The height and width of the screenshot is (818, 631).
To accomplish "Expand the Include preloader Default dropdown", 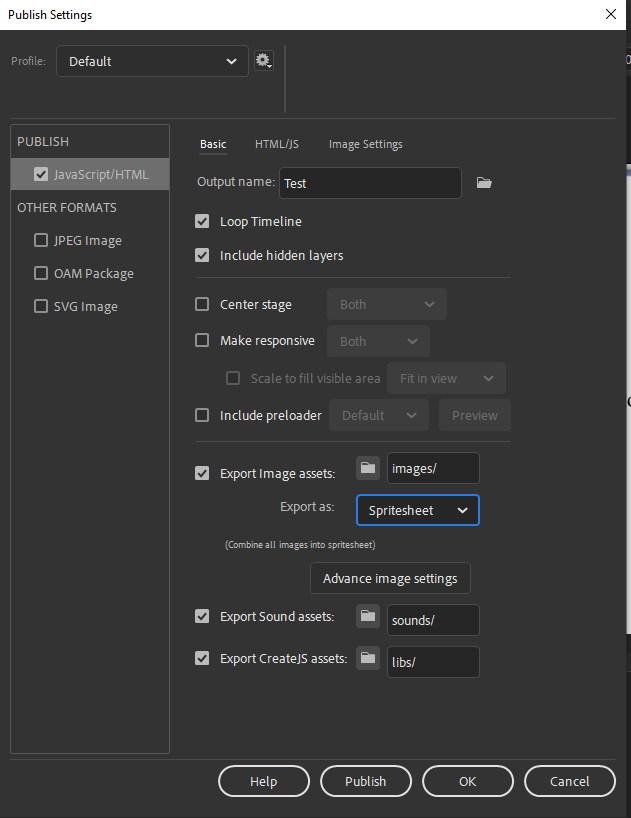I will [x=380, y=415].
